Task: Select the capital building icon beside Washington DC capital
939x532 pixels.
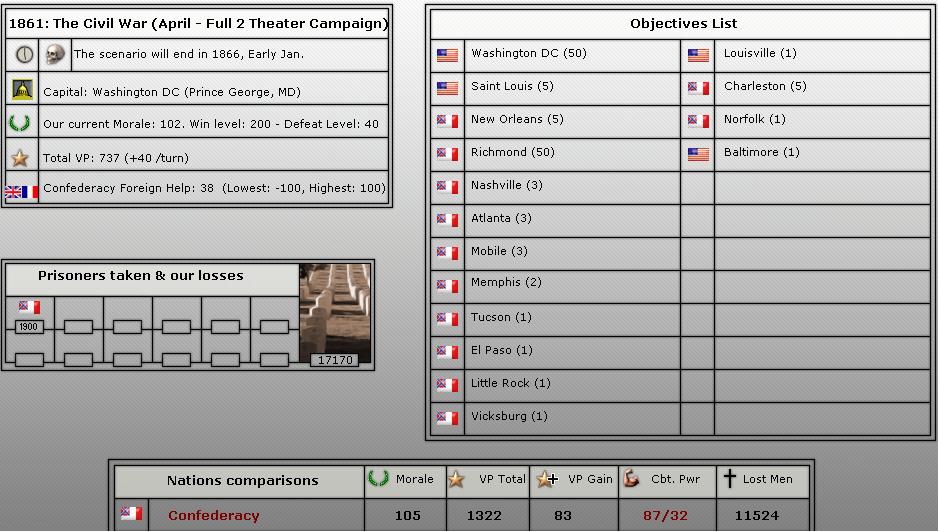Action: tap(21, 91)
